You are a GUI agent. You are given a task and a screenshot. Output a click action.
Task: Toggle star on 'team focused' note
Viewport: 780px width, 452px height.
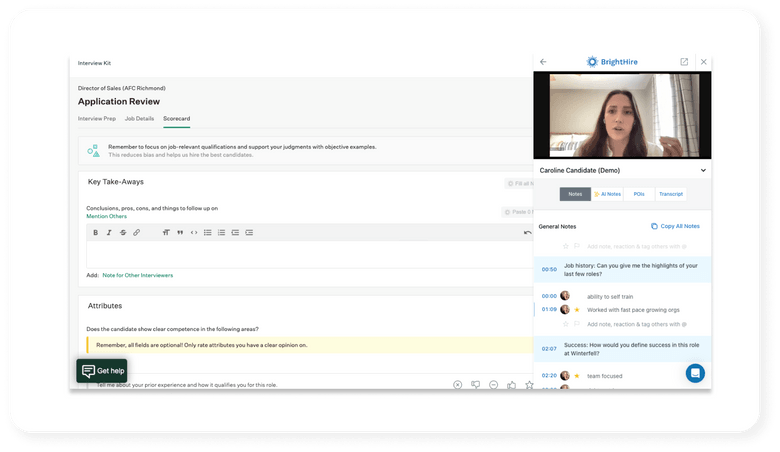[x=577, y=376]
